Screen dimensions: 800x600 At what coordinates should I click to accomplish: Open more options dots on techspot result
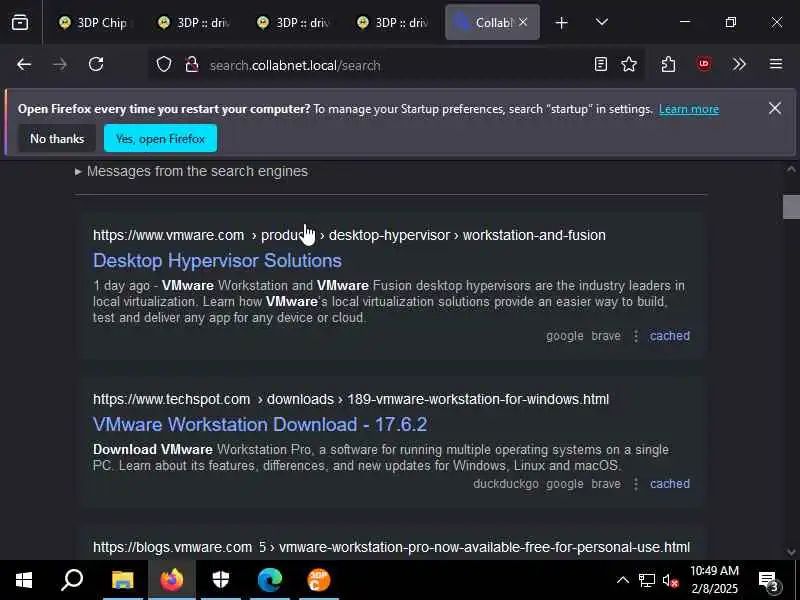coord(636,484)
